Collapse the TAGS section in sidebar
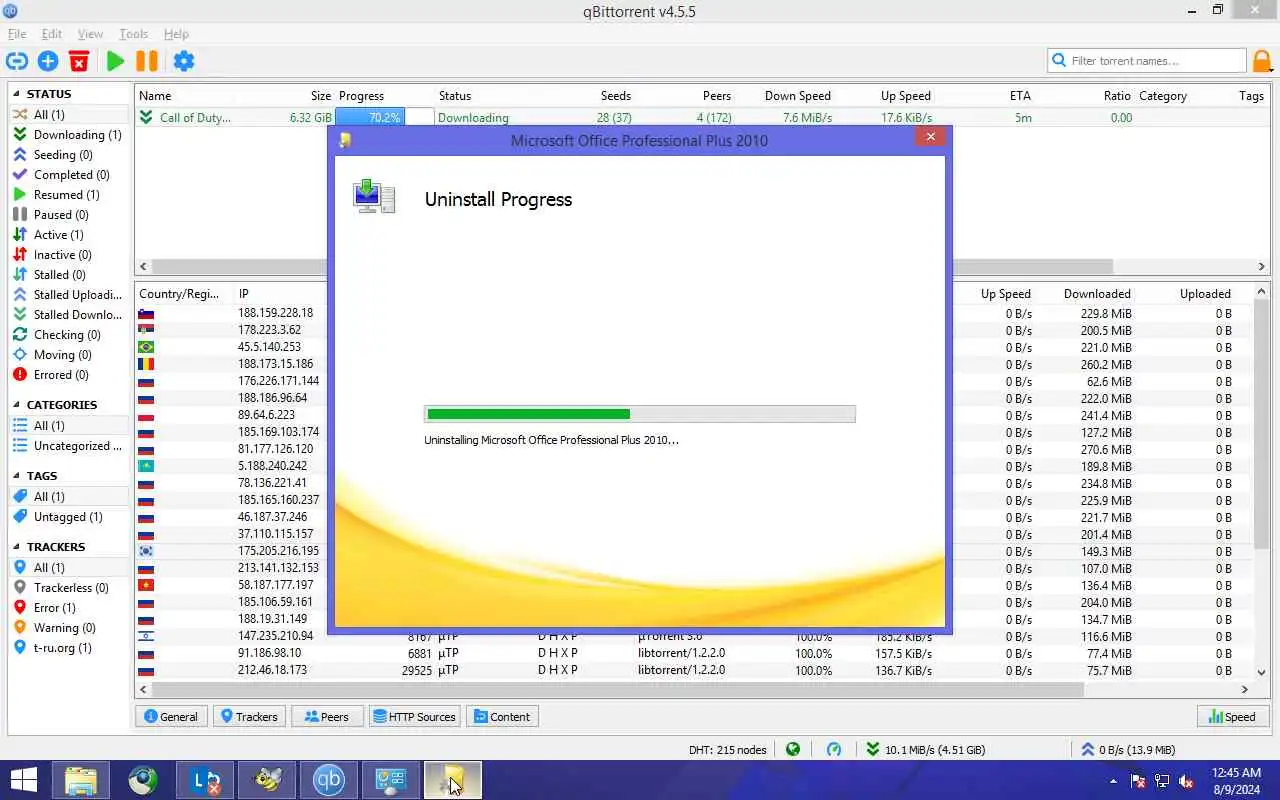The width and height of the screenshot is (1280, 800). [17, 476]
